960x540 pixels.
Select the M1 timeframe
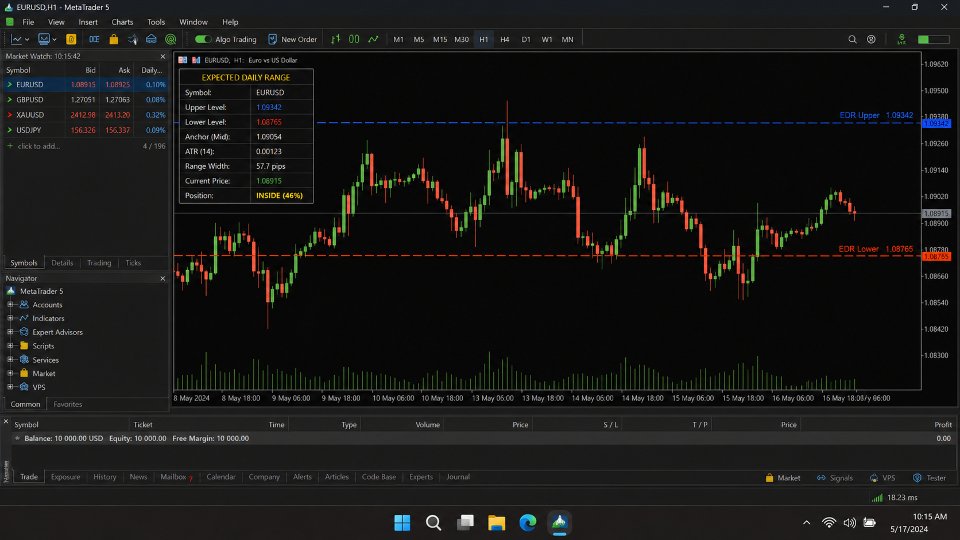pos(398,39)
